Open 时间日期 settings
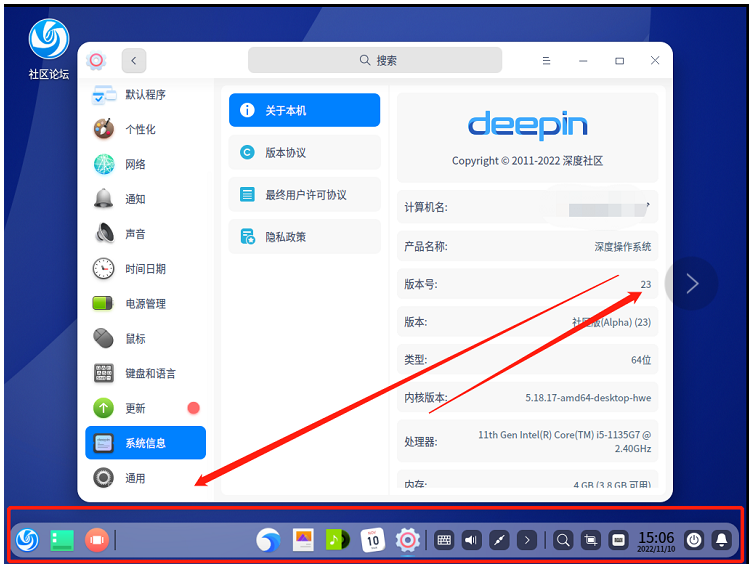Viewport: 749px width, 569px height. point(145,269)
